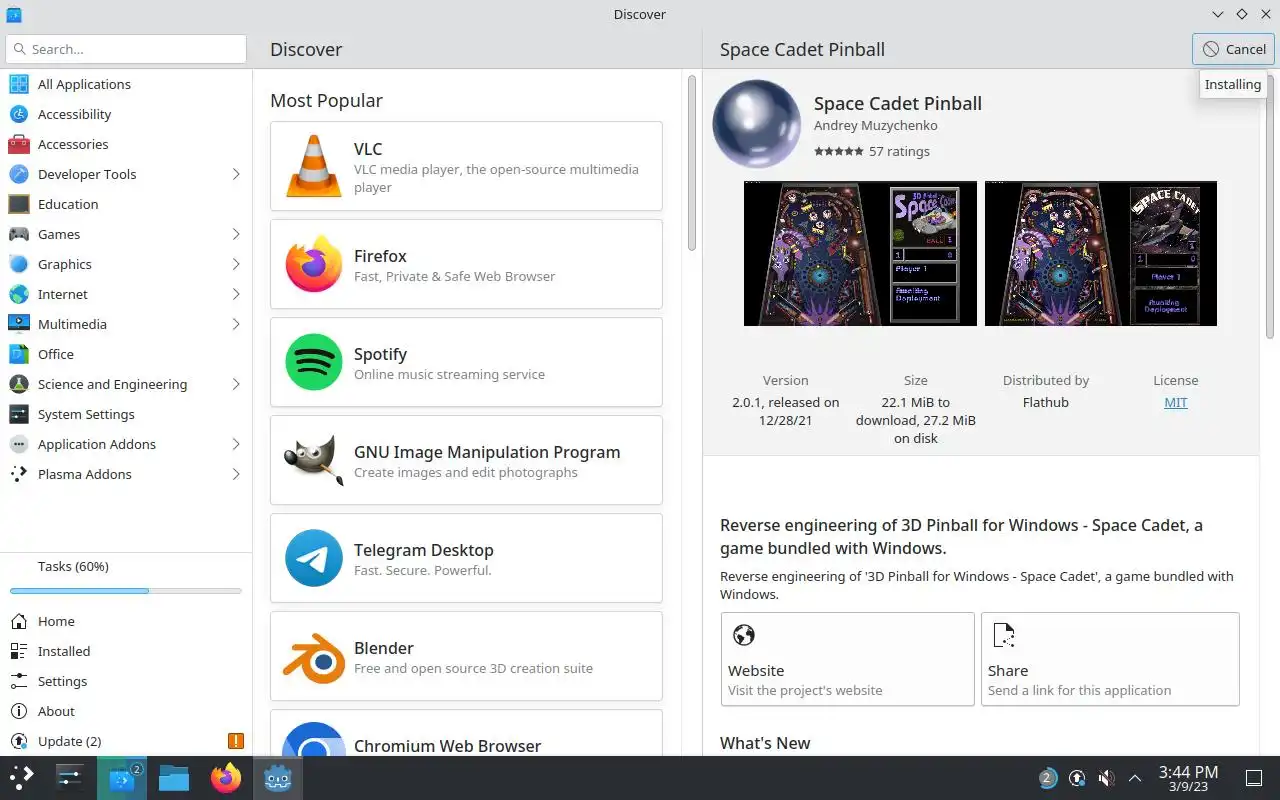The image size is (1280, 800).
Task: Expand the Internet category arrow
Action: point(236,294)
